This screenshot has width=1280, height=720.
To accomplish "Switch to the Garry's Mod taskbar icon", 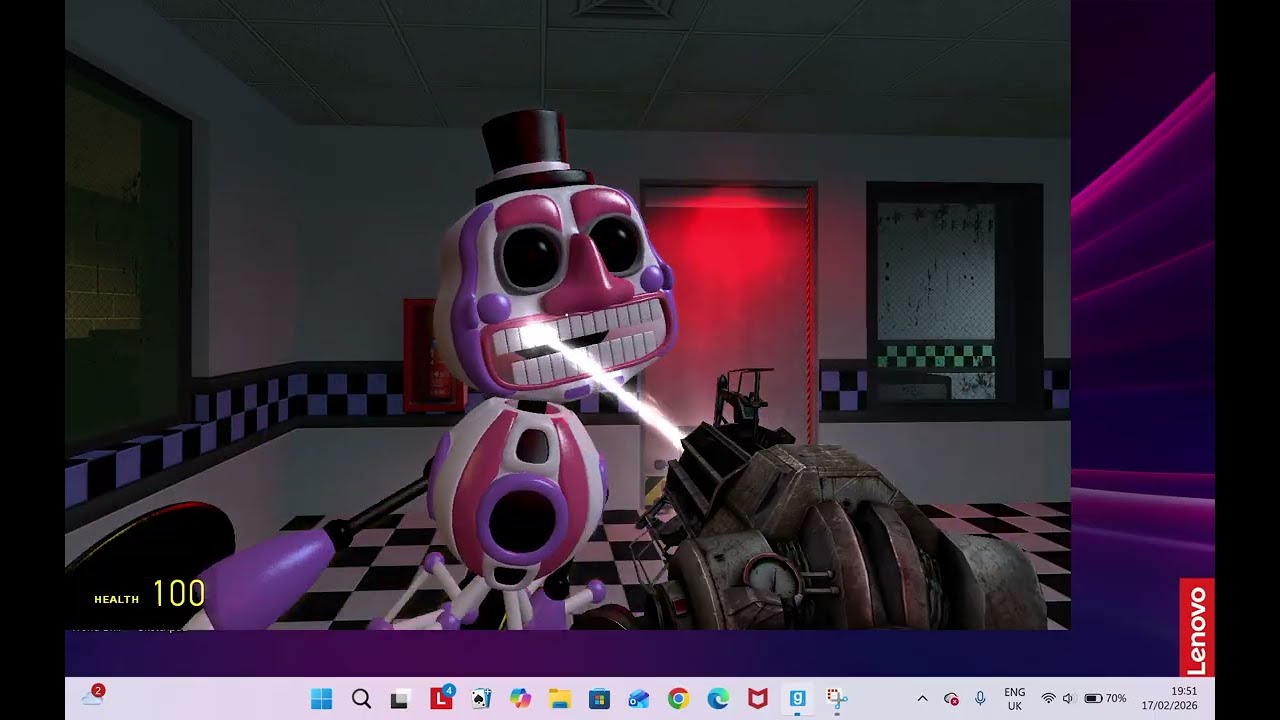I will (797, 699).
